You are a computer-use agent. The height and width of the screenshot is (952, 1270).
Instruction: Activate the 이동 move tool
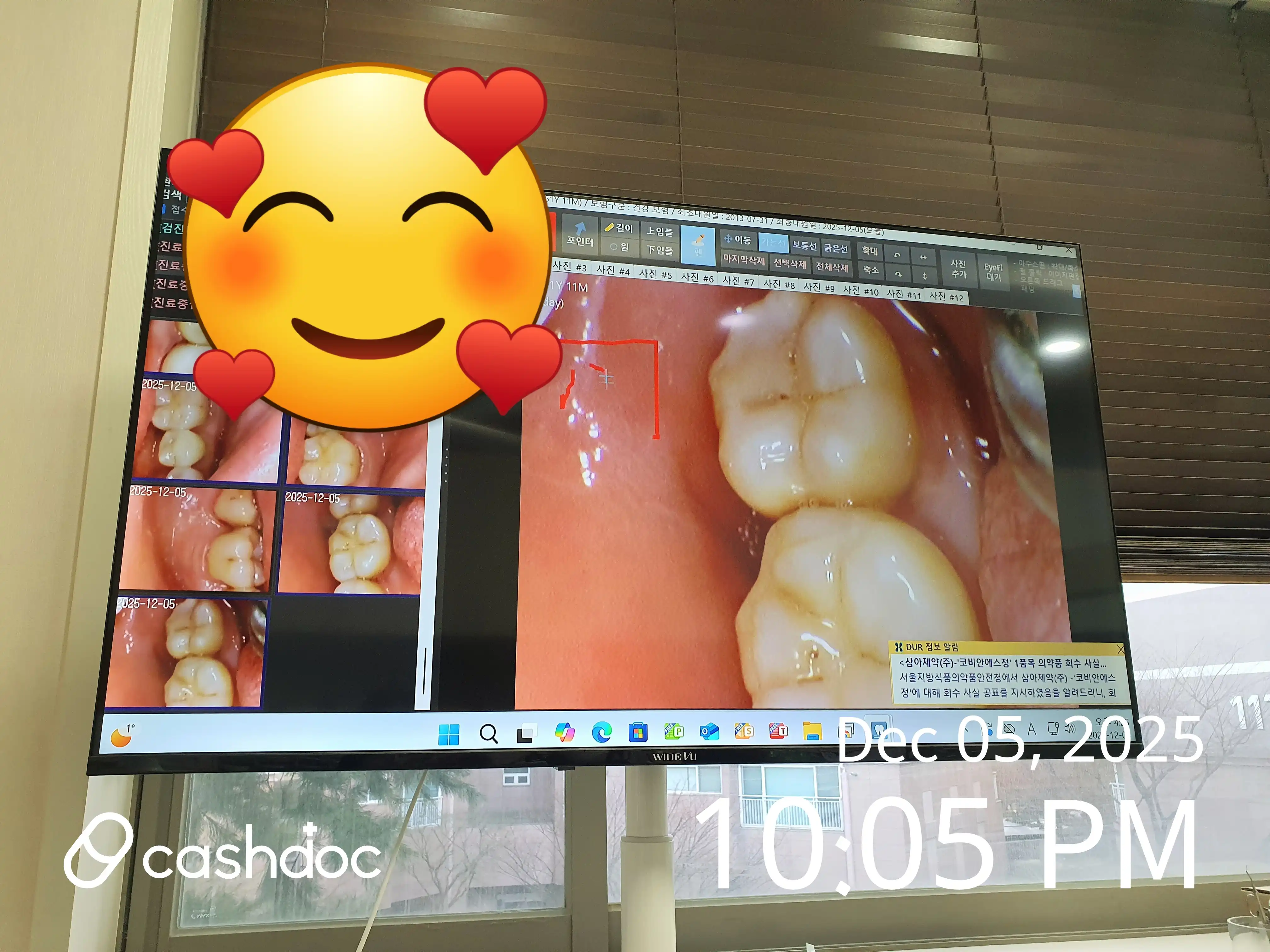(738, 239)
